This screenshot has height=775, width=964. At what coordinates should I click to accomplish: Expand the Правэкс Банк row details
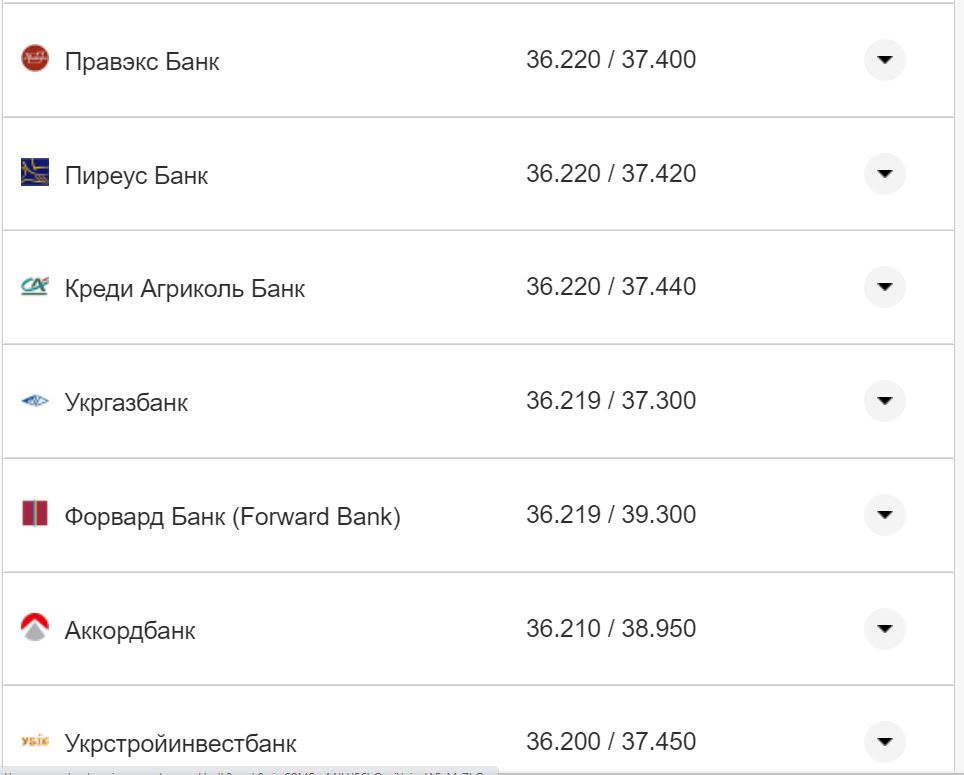coord(884,60)
